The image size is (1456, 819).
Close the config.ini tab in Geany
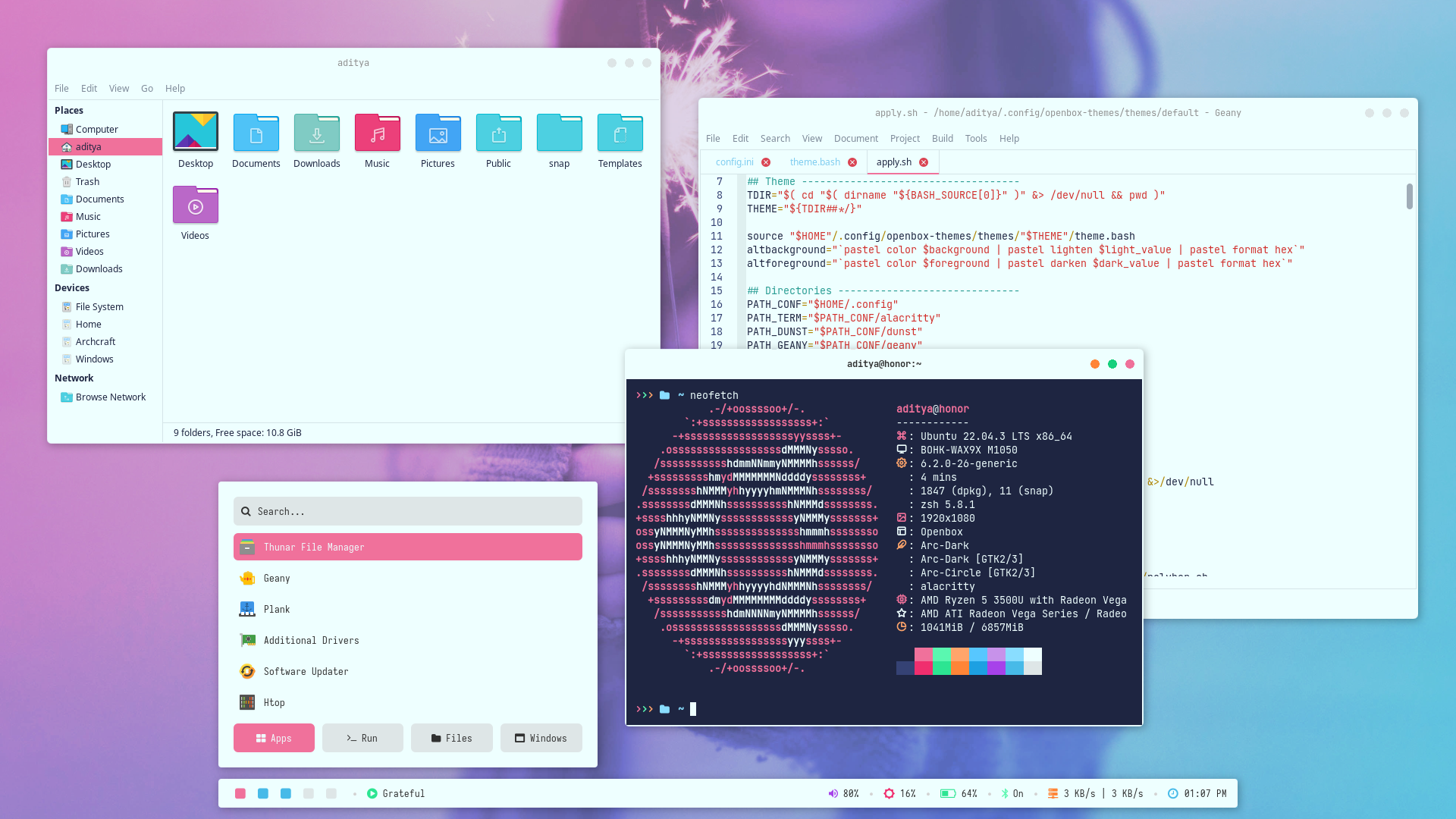tap(766, 162)
